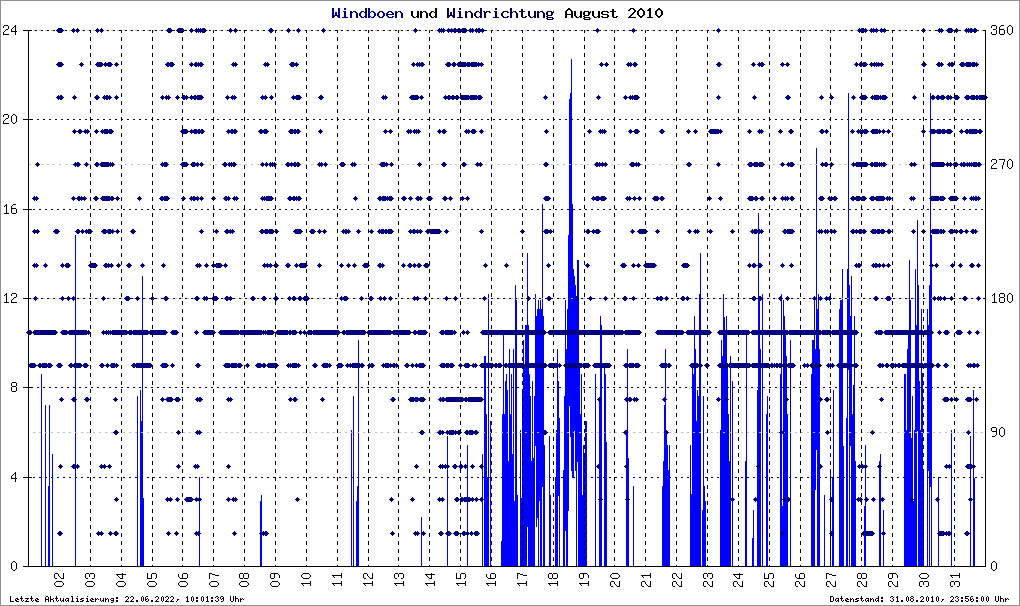Click the day label 23 on the x-axis

708,579
